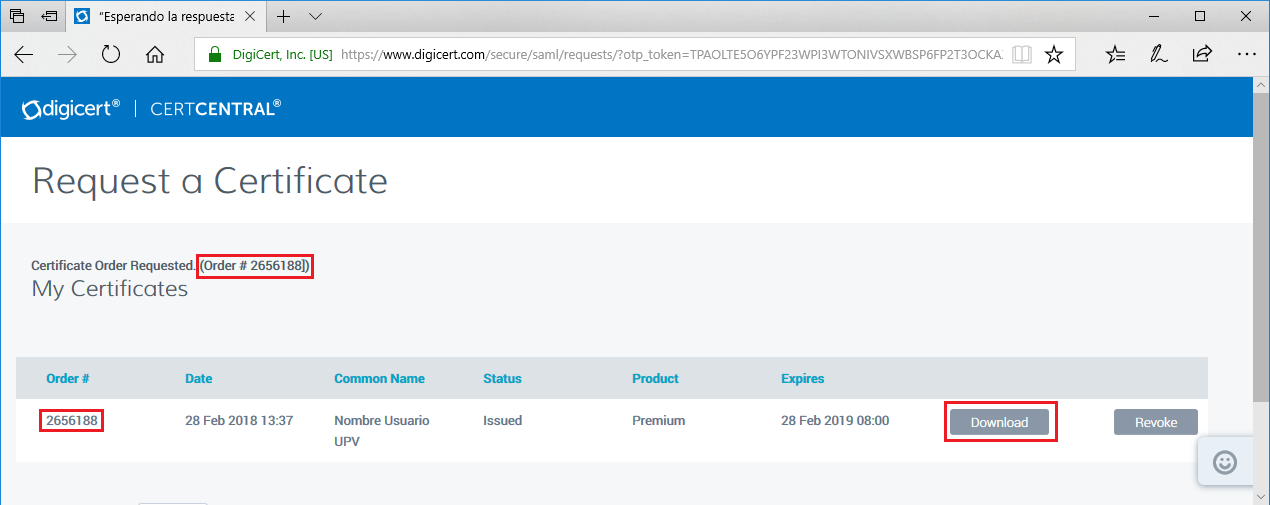The height and width of the screenshot is (505, 1270).
Task: Select the 'Esperando la respuesta' tab
Action: click(x=165, y=16)
